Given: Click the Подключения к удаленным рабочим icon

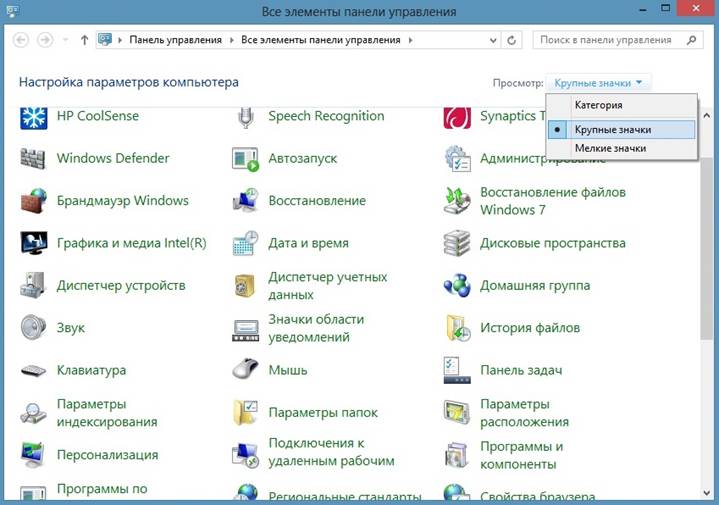Looking at the screenshot, I should coord(246,455).
